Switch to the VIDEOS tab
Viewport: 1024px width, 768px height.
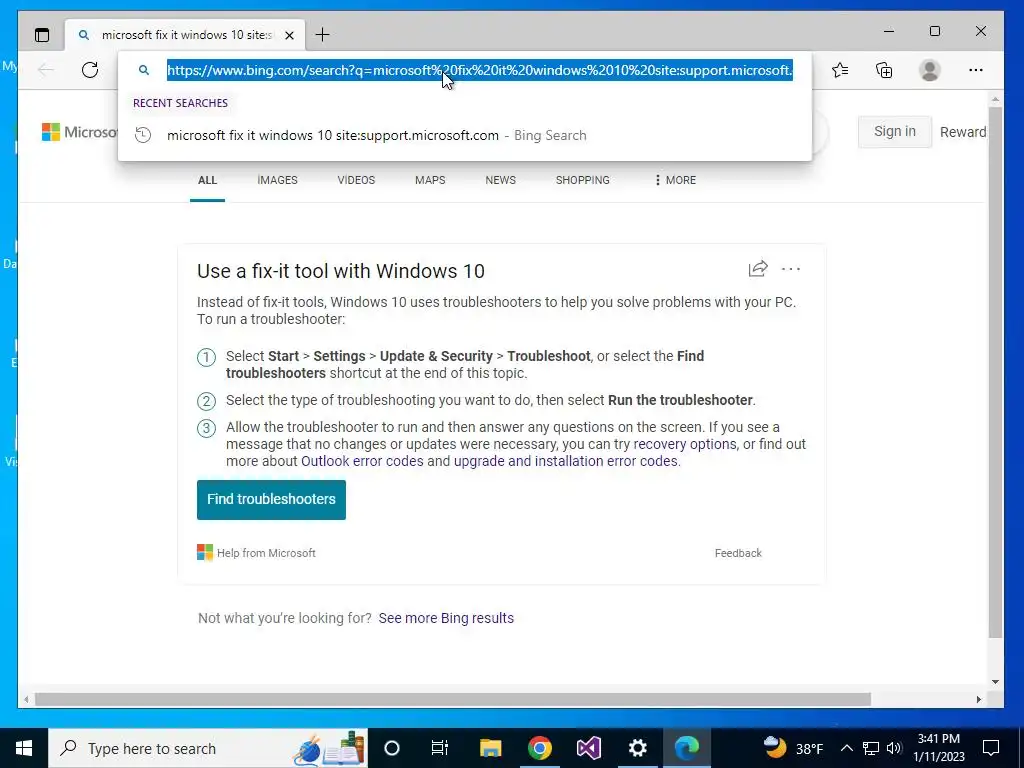356,180
